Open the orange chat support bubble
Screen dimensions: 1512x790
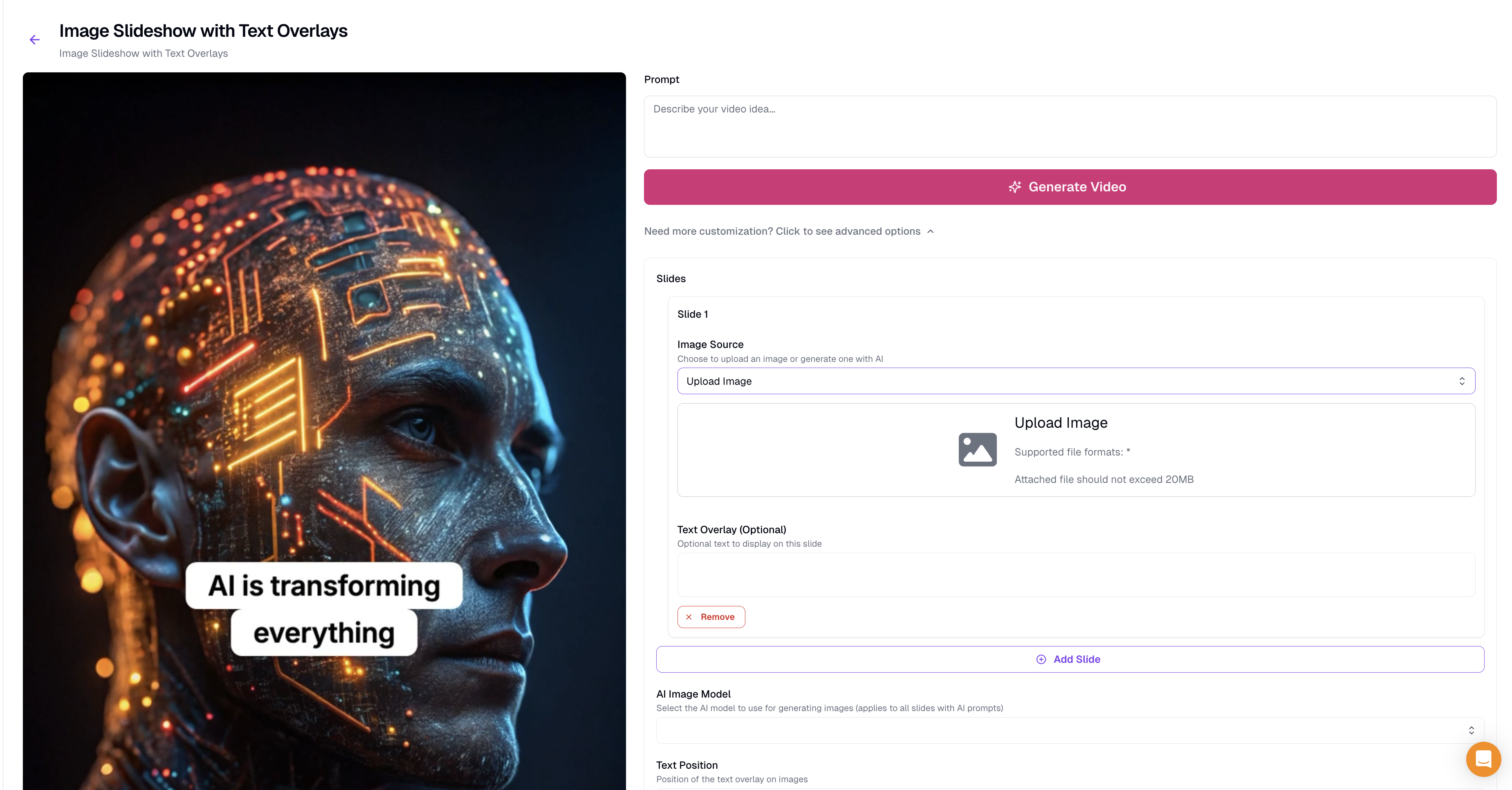click(1483, 759)
